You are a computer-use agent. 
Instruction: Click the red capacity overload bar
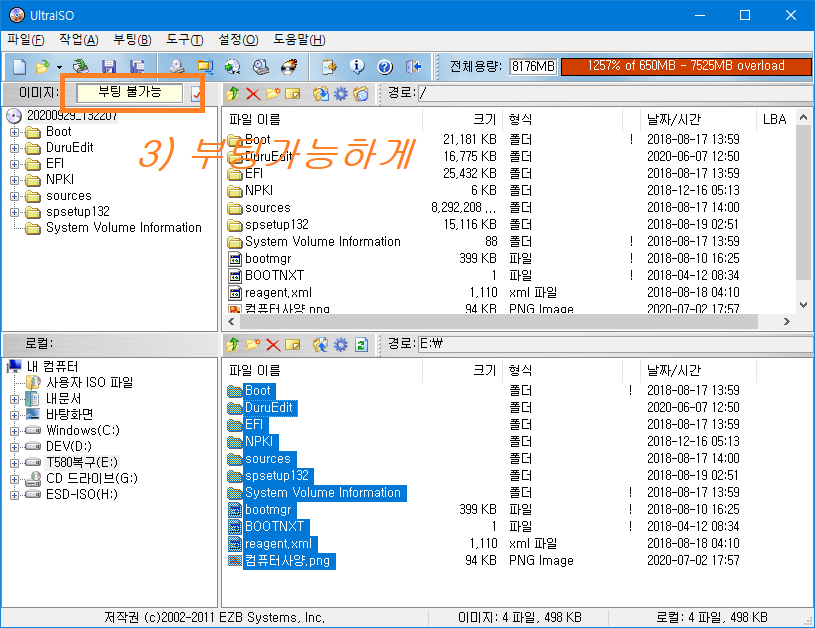click(x=686, y=66)
